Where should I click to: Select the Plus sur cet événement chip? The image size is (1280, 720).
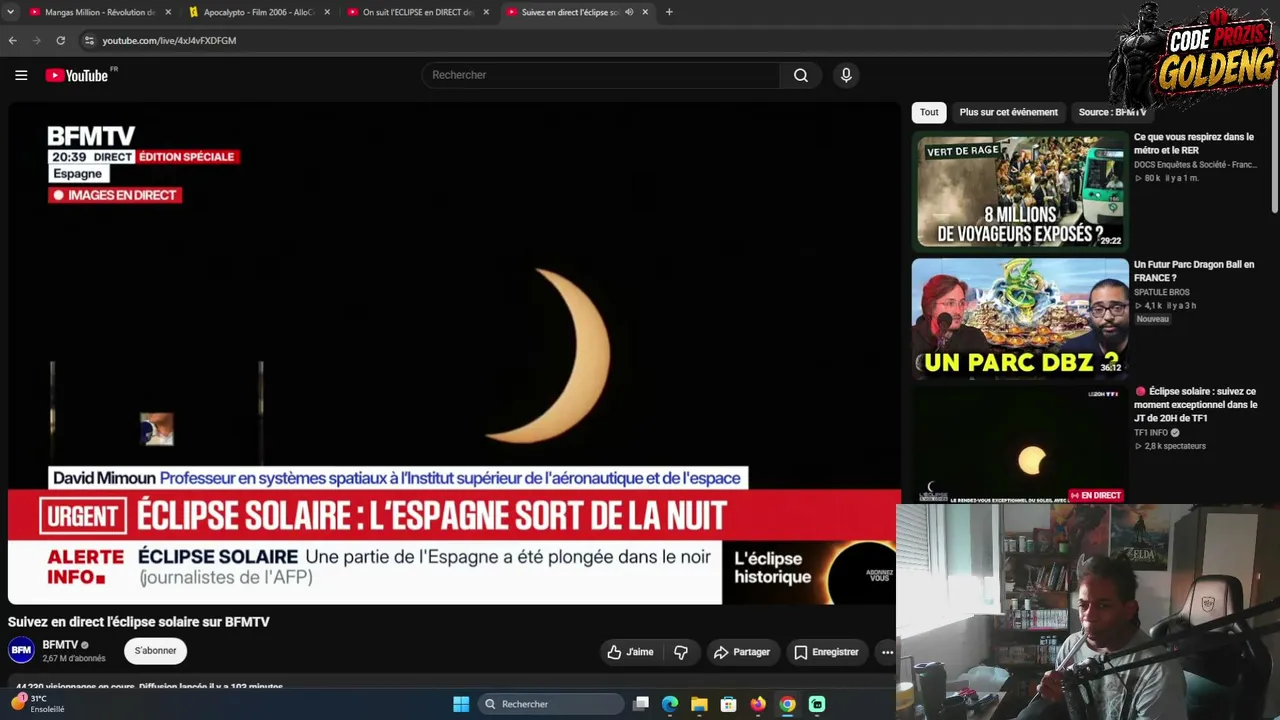click(1008, 112)
